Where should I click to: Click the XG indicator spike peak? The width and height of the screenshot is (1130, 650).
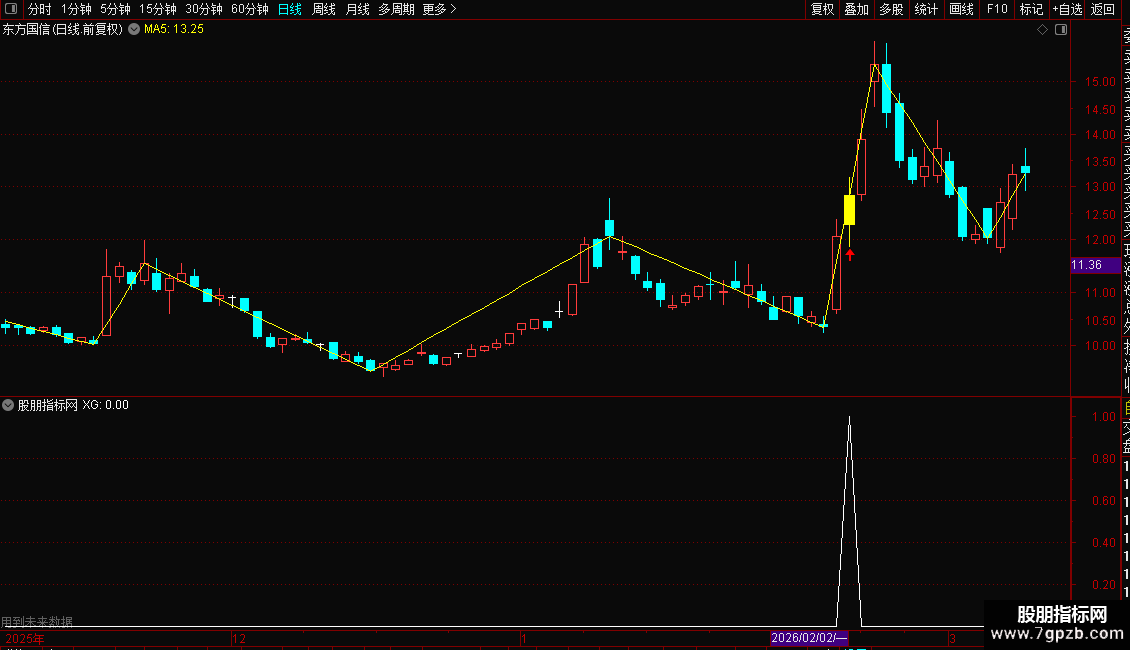click(850, 418)
